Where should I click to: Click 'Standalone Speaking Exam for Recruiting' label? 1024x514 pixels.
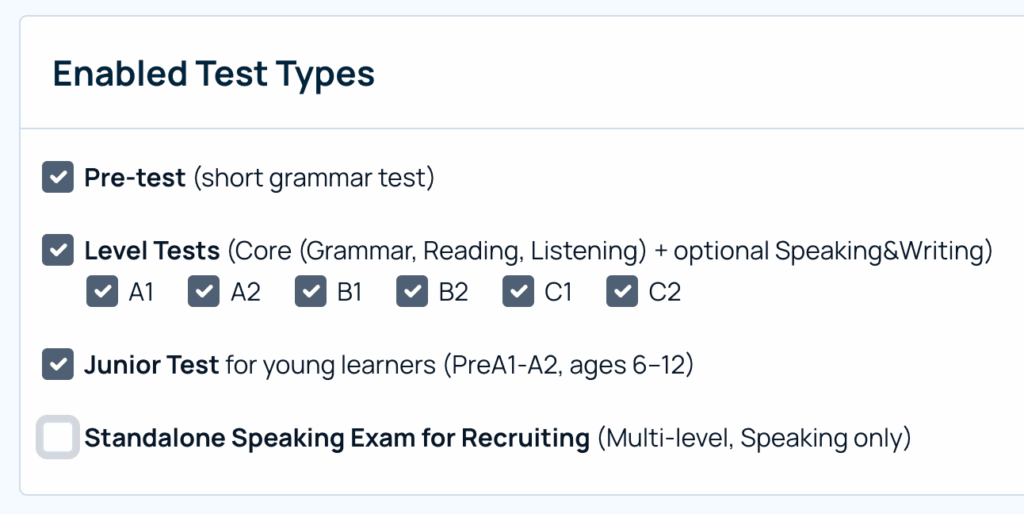(337, 438)
